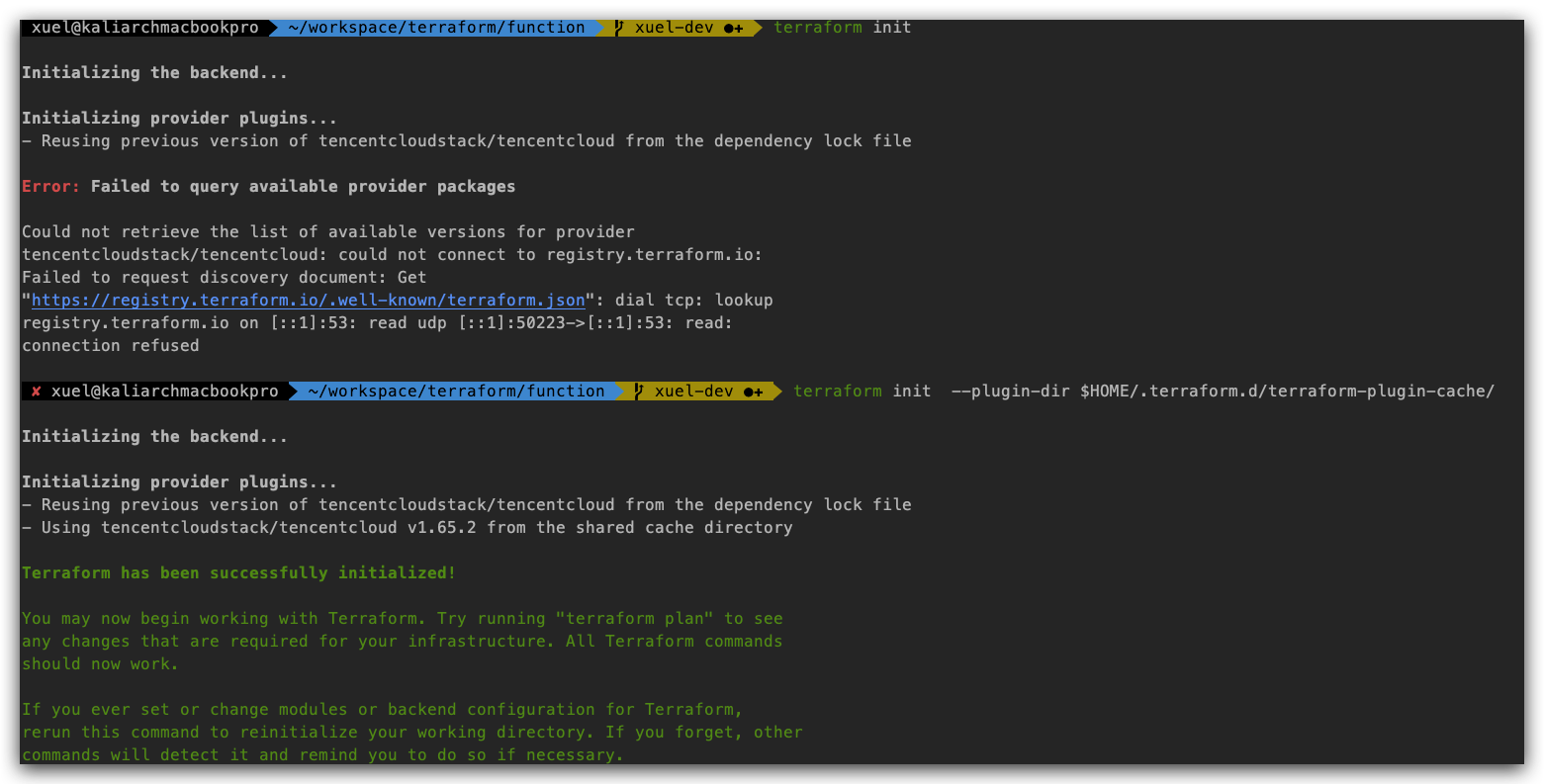
Task: Click "Reusing previous version" line above the "Using tencentcloudstack" line
Action: (x=467, y=505)
